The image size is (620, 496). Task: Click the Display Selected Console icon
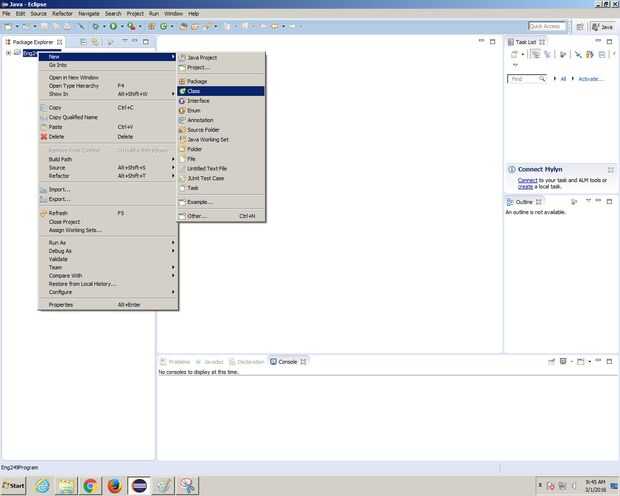click(563, 362)
